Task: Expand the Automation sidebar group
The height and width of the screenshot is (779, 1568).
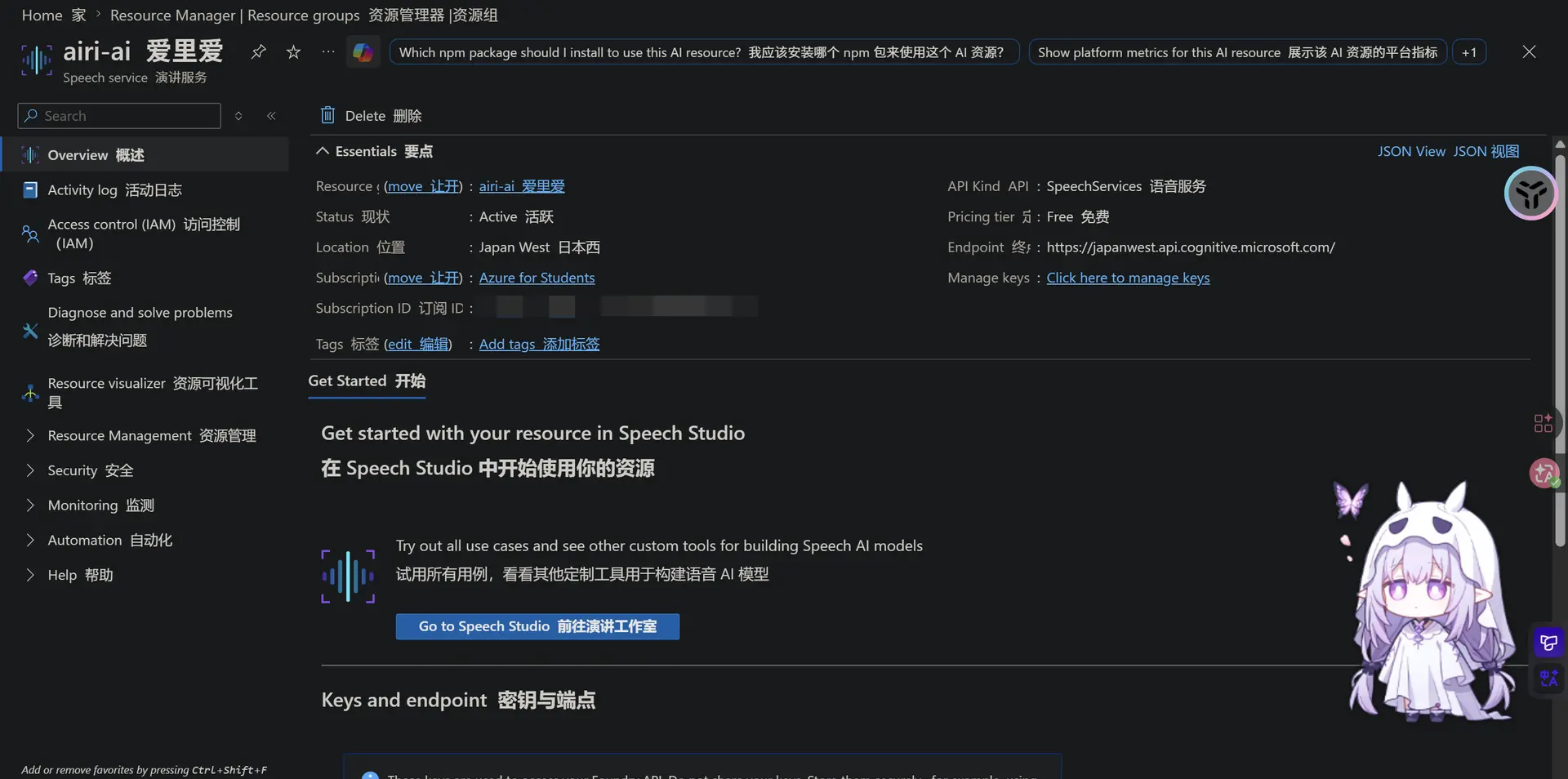Action: coord(30,541)
